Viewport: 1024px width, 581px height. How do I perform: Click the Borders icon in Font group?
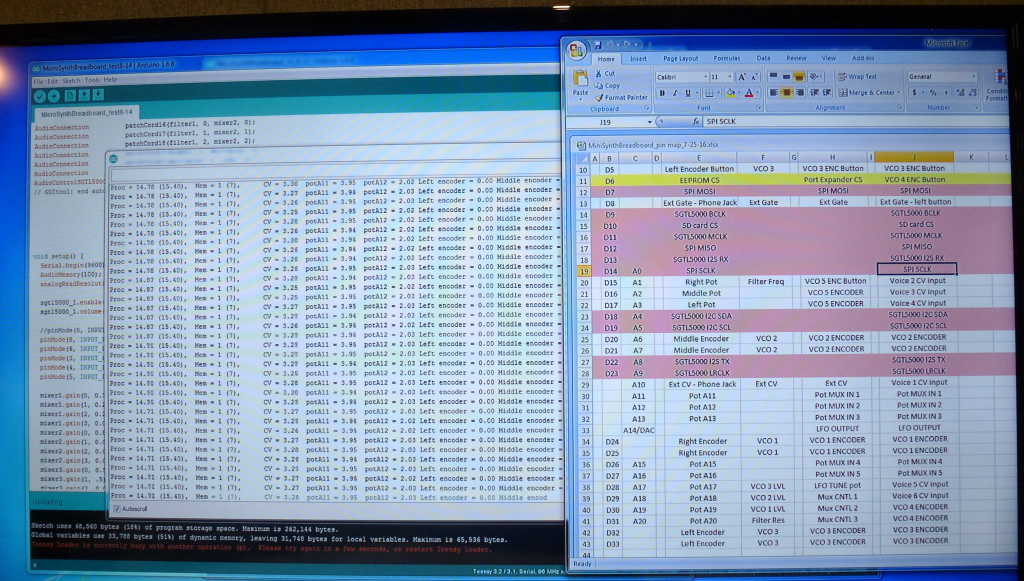click(x=707, y=93)
